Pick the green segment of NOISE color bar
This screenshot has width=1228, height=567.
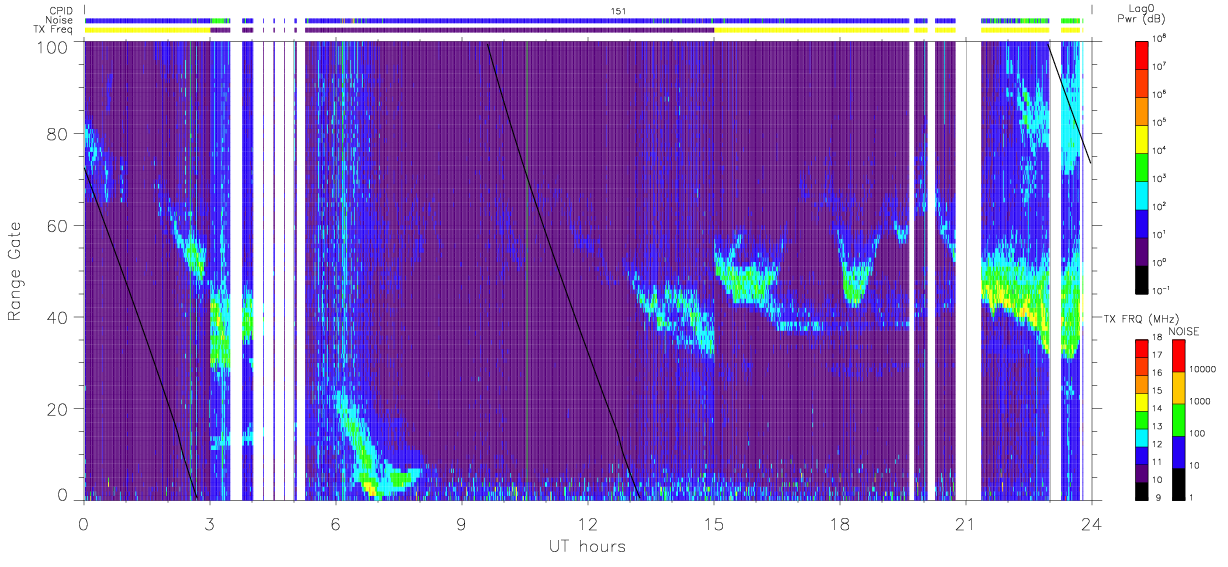click(x=1177, y=418)
